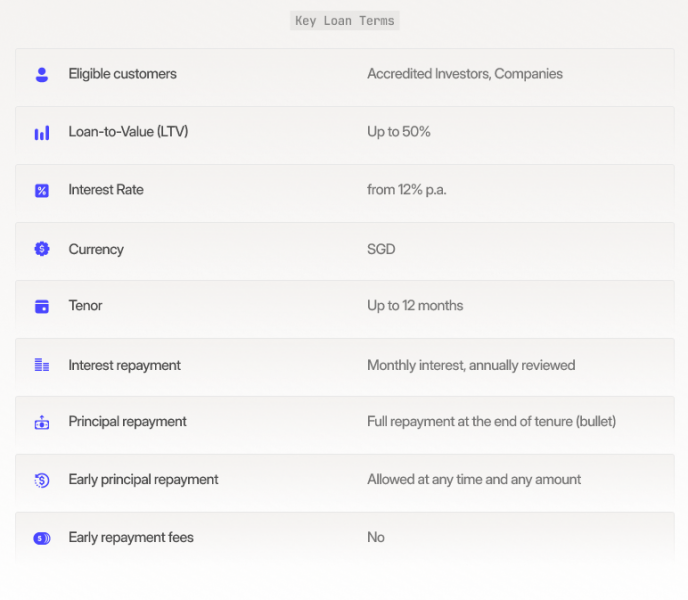688x600 pixels.
Task: Click the Interest Rate percent icon
Action: 42,190
